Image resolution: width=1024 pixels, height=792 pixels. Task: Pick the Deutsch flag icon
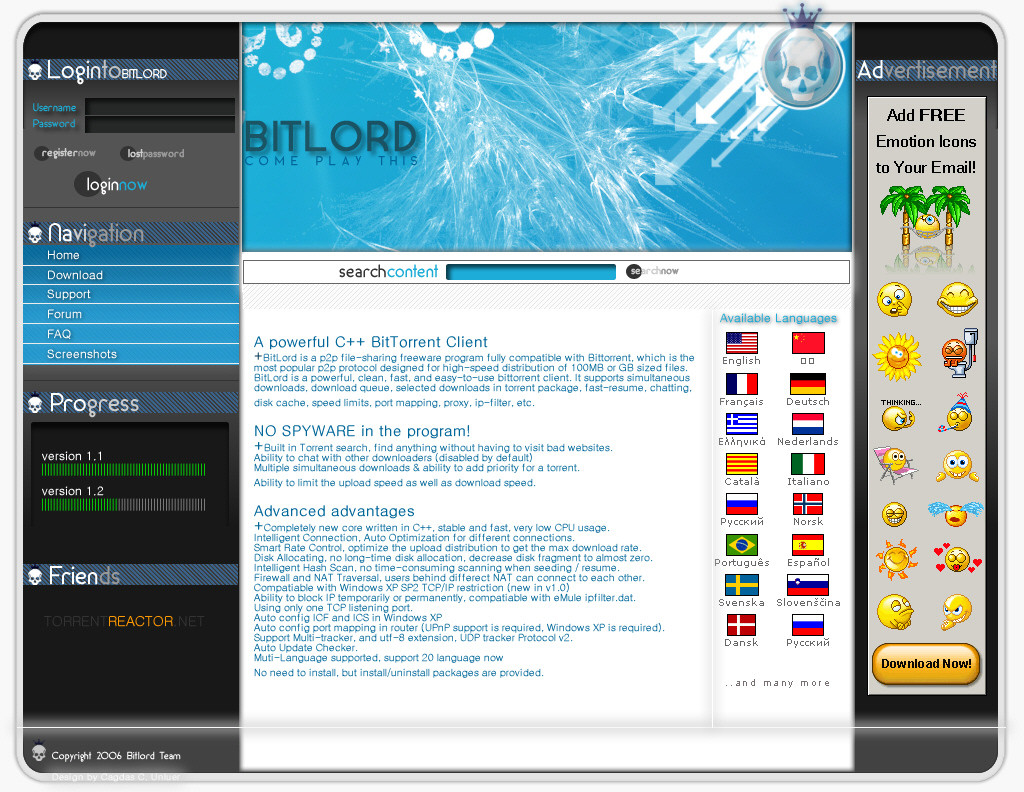[808, 383]
